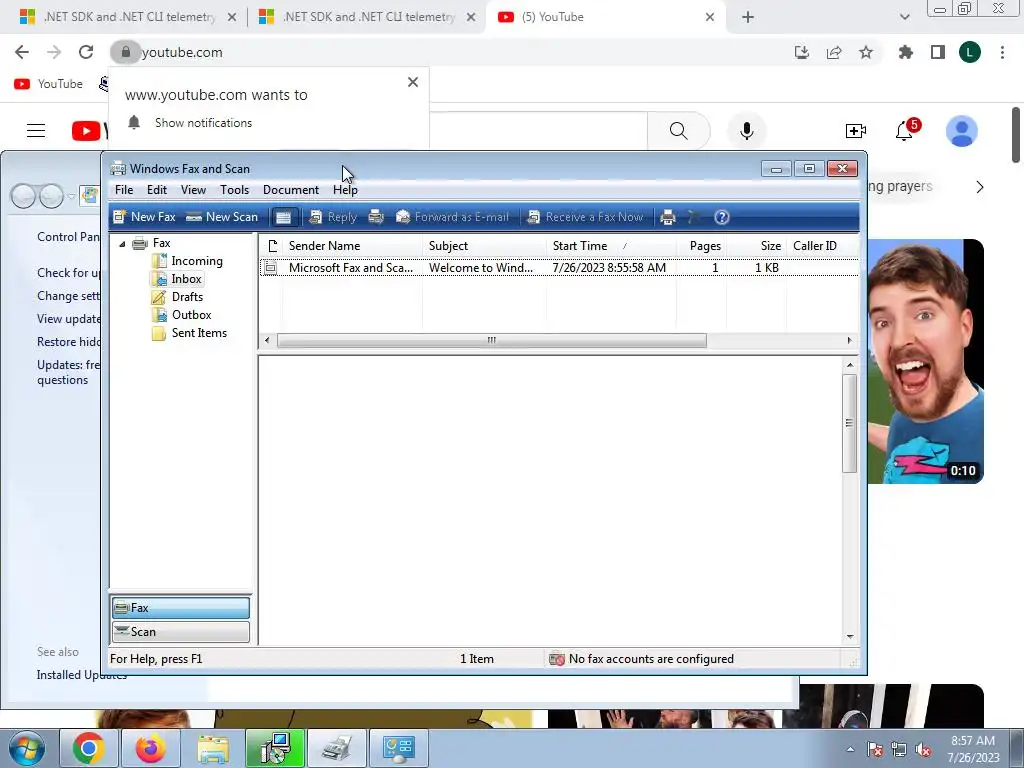Click New Fax in Fax and Scan toolbar

click(x=144, y=217)
